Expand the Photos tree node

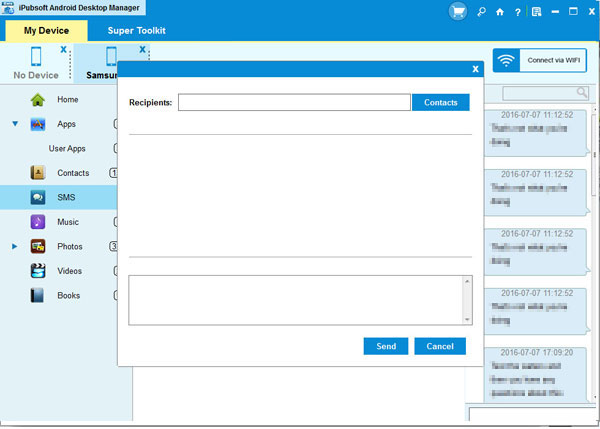coord(15,246)
